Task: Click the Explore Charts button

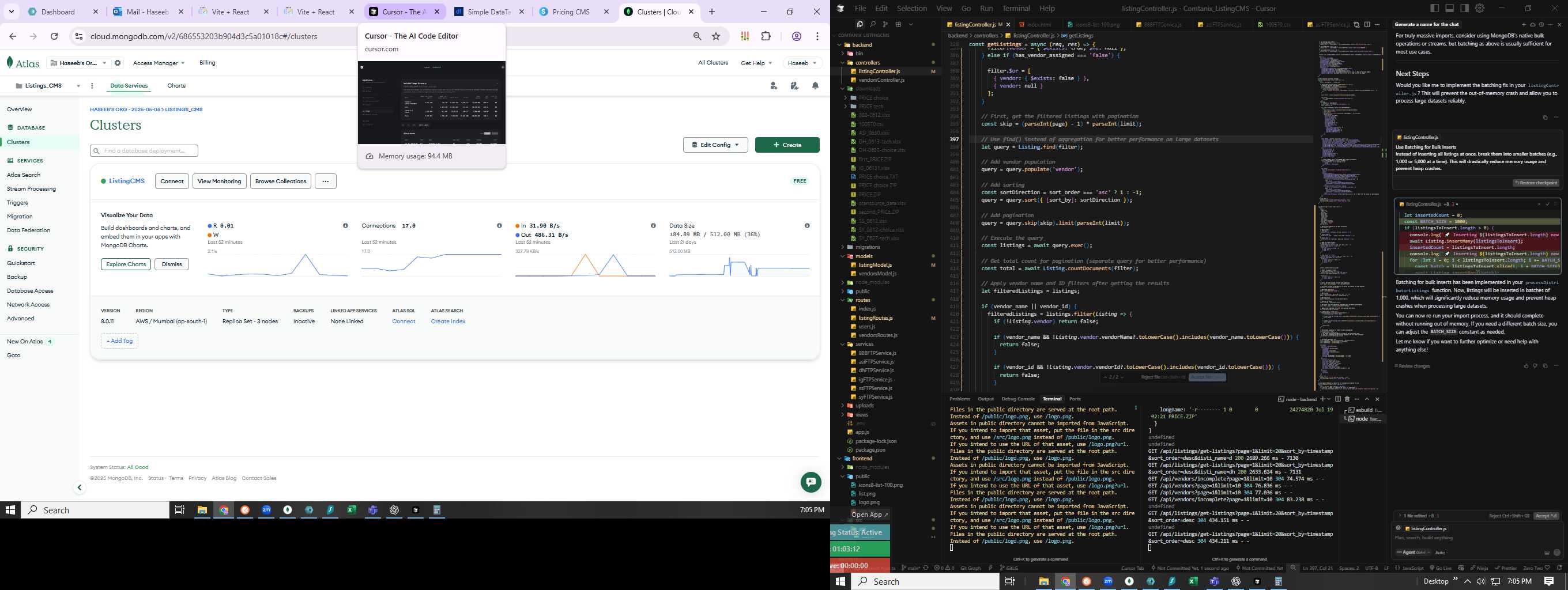Action: coord(126,264)
